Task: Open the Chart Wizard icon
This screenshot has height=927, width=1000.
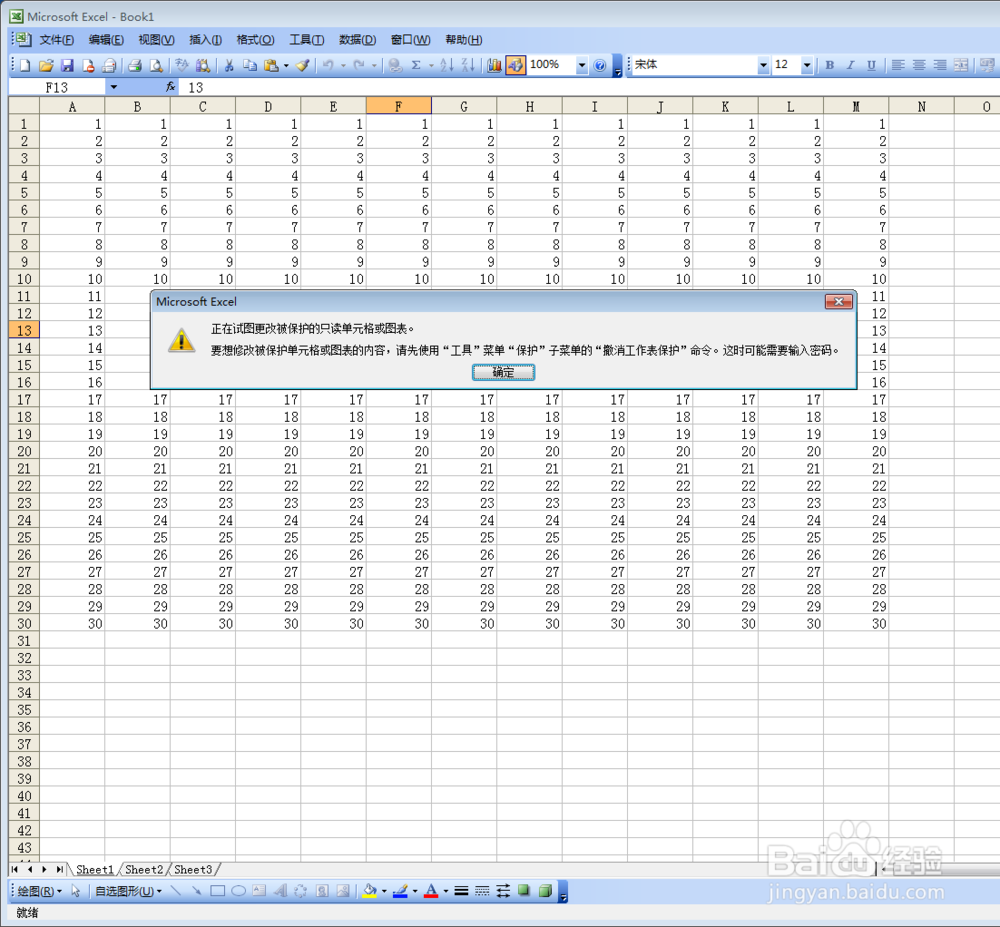Action: (494, 65)
